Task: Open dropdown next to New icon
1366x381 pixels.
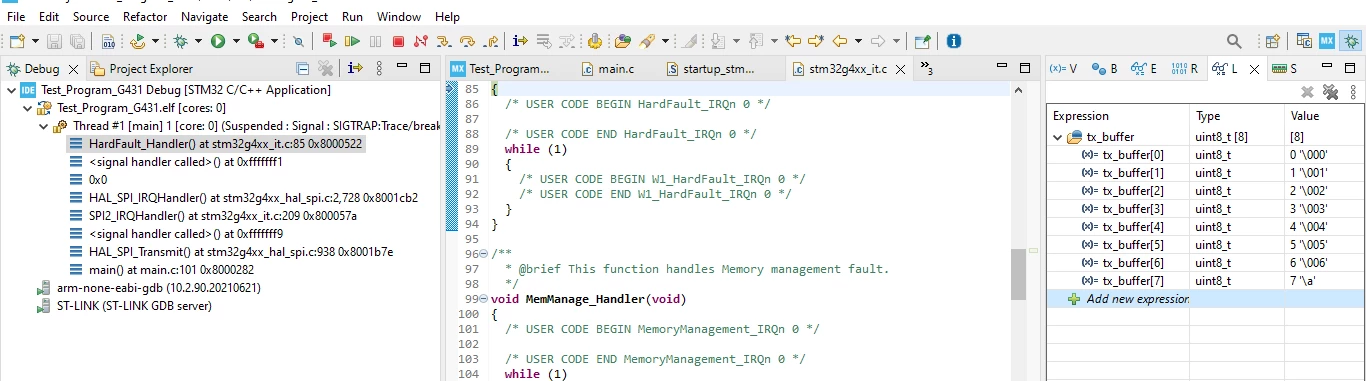Action: pyautogui.click(x=35, y=41)
